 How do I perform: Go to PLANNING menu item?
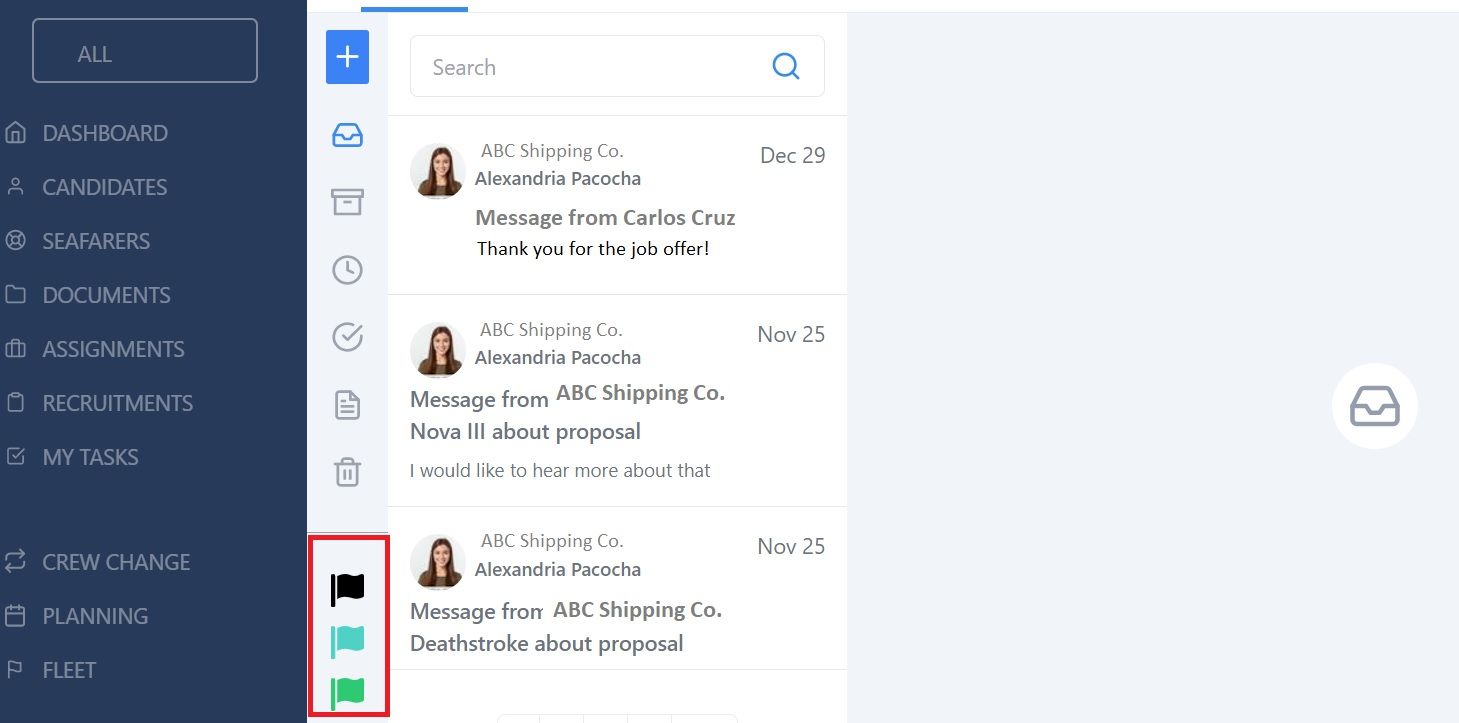[95, 616]
